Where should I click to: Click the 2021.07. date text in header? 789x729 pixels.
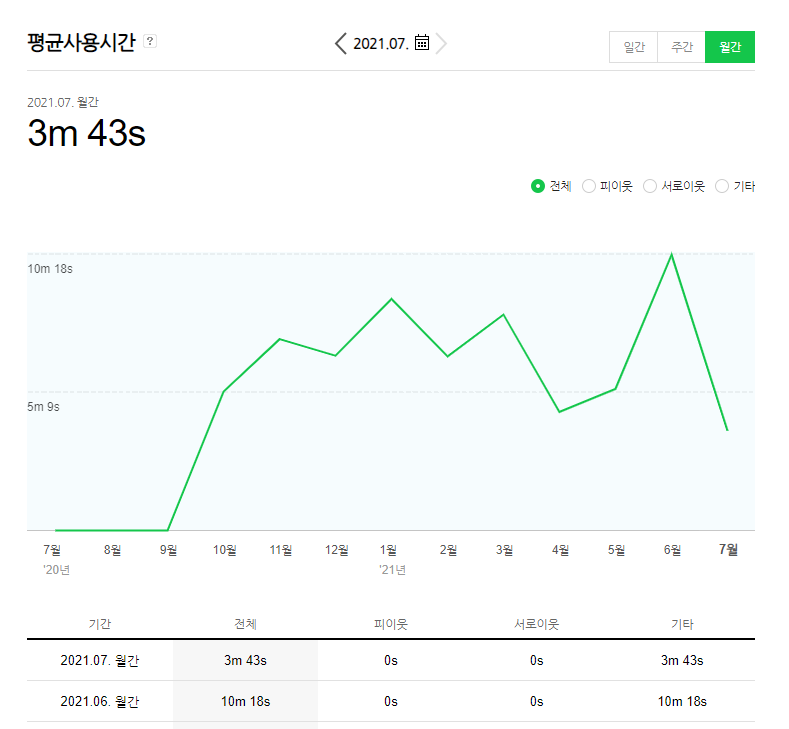point(381,44)
